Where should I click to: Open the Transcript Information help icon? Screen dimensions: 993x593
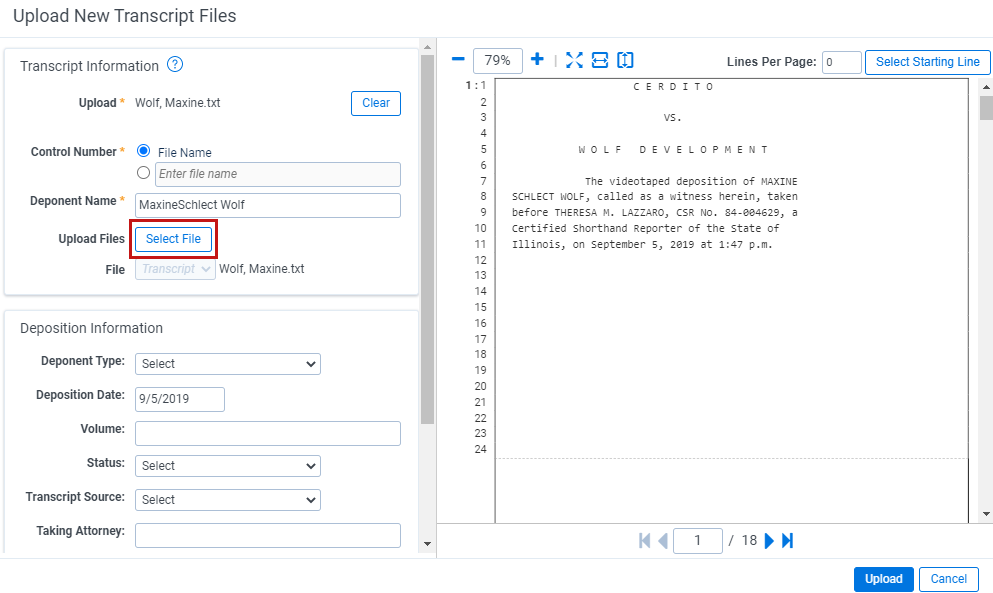pos(175,65)
